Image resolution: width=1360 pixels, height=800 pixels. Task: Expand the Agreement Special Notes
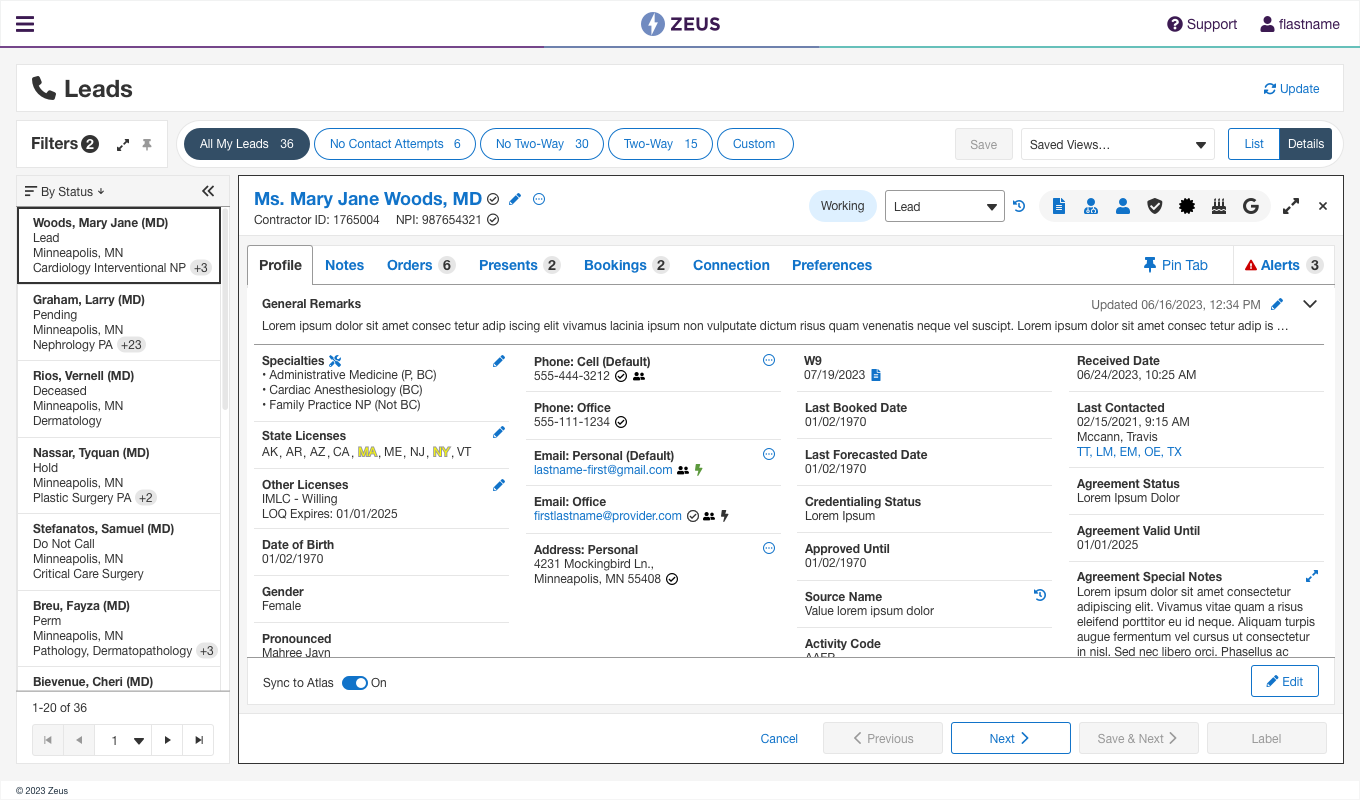(1312, 576)
